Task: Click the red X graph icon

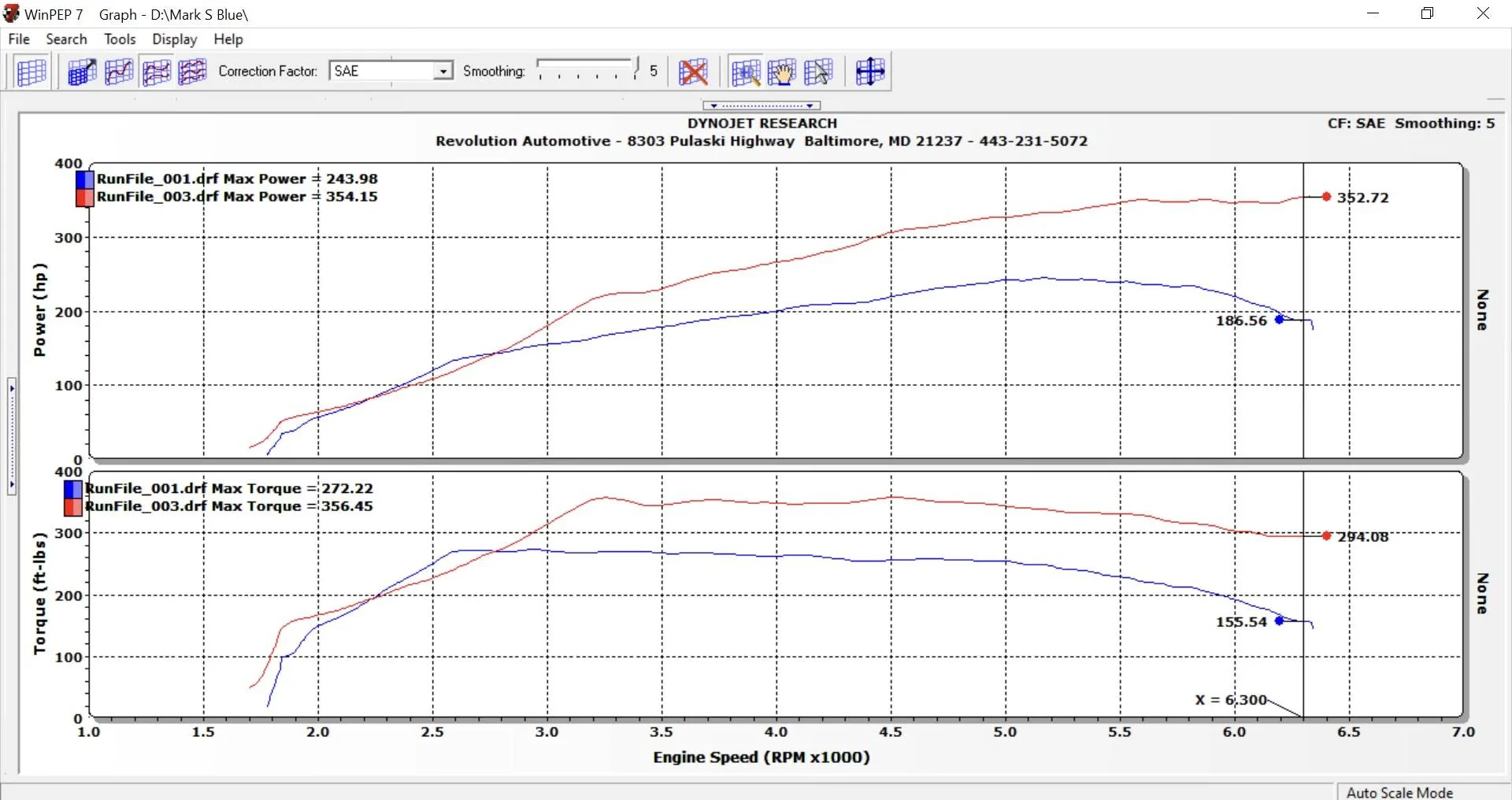Action: point(693,72)
